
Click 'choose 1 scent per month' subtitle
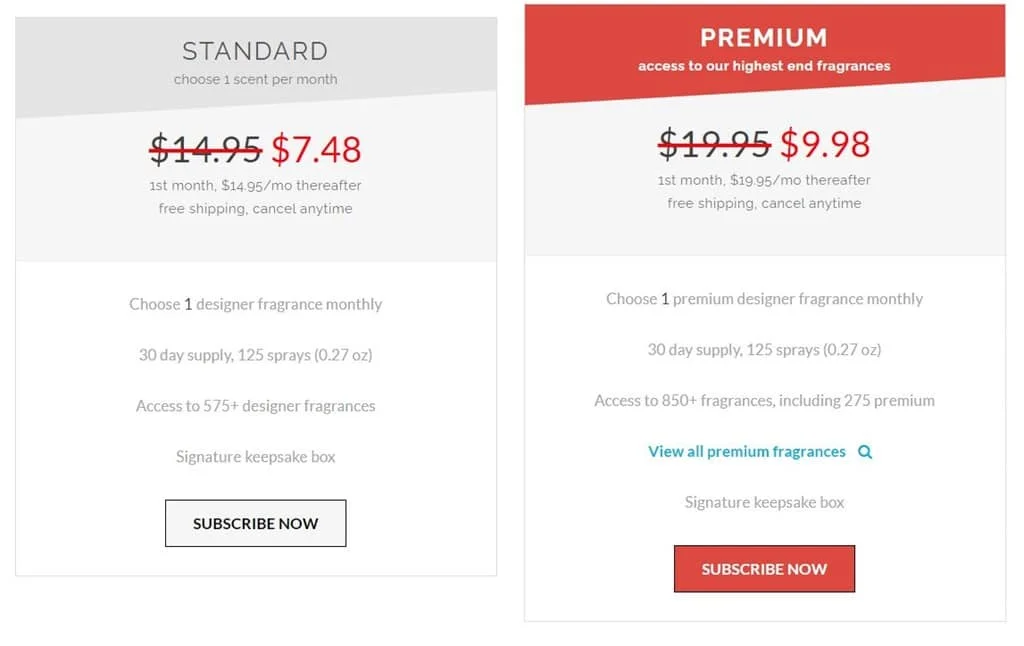[255, 80]
